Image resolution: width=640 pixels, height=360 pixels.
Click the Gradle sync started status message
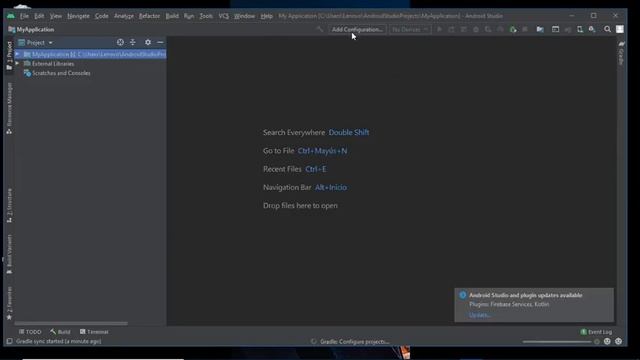click(58, 341)
